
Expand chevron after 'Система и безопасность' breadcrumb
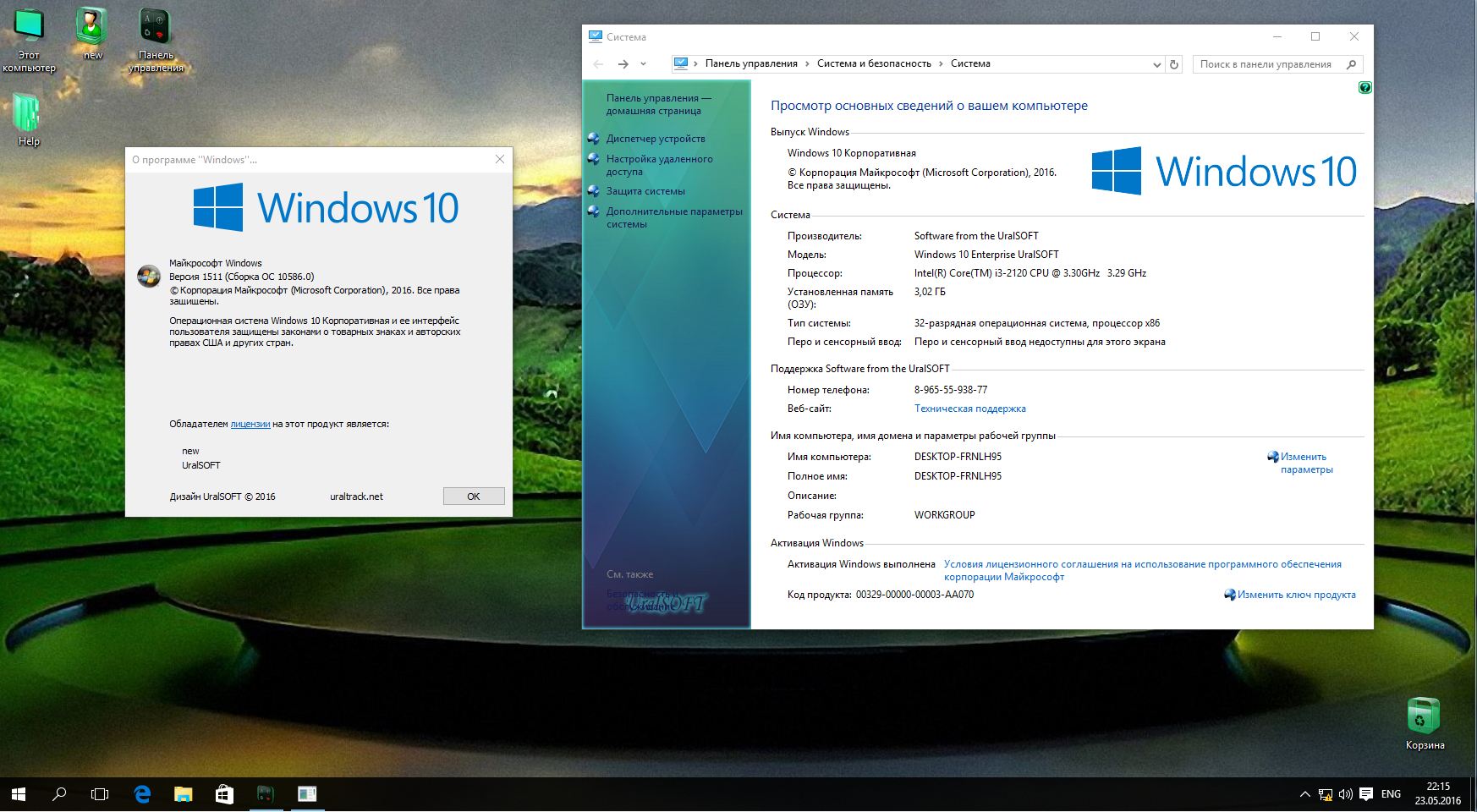click(x=941, y=63)
